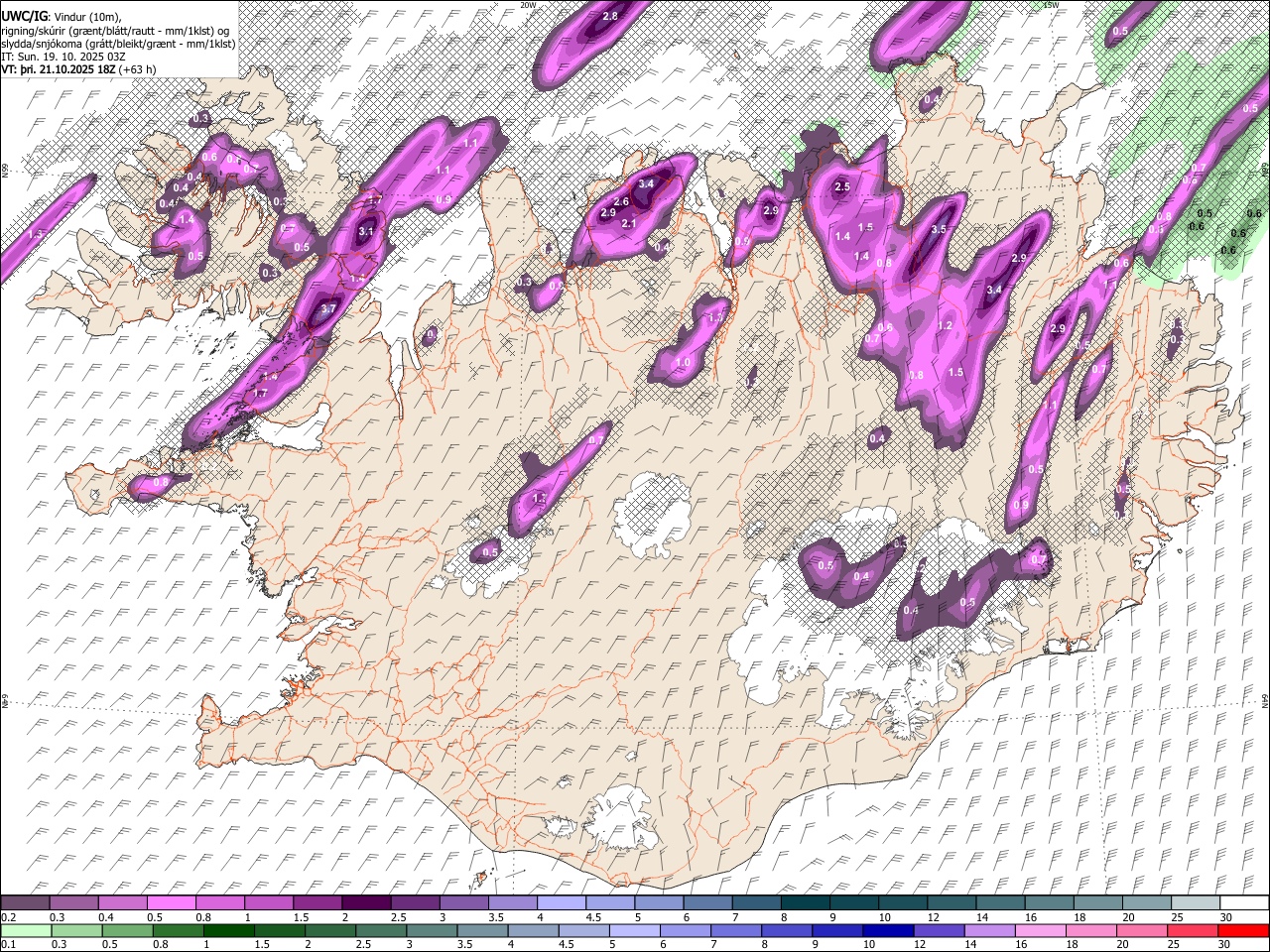Click the pink snow legend swatch between 0.5 and 0.8
This screenshot has height=952, width=1270.
172,902
